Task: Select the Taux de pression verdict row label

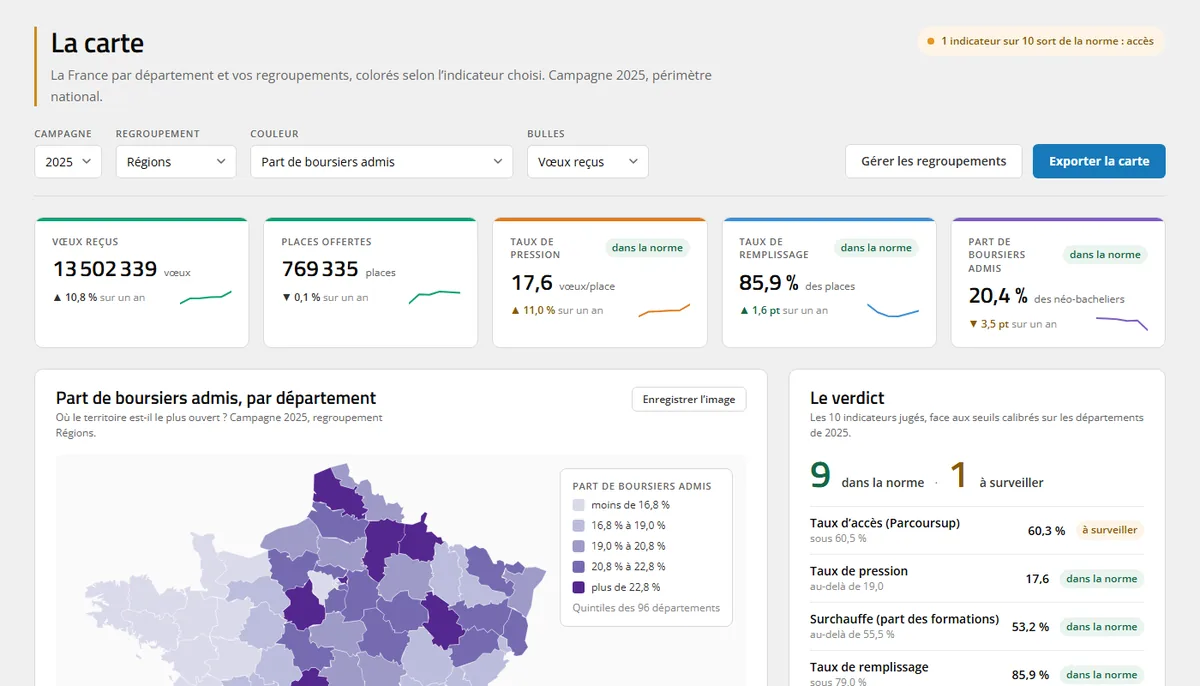Action: tap(859, 571)
